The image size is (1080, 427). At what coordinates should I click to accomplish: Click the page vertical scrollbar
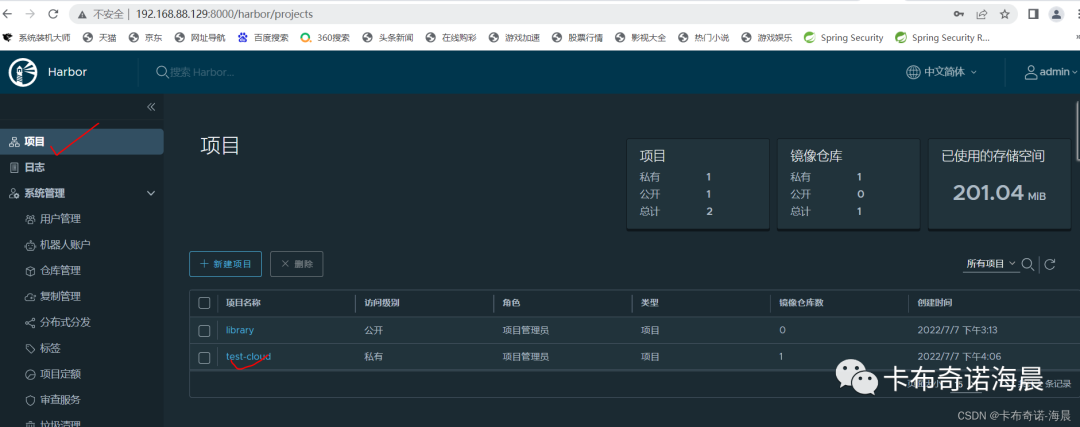pyautogui.click(x=1077, y=131)
